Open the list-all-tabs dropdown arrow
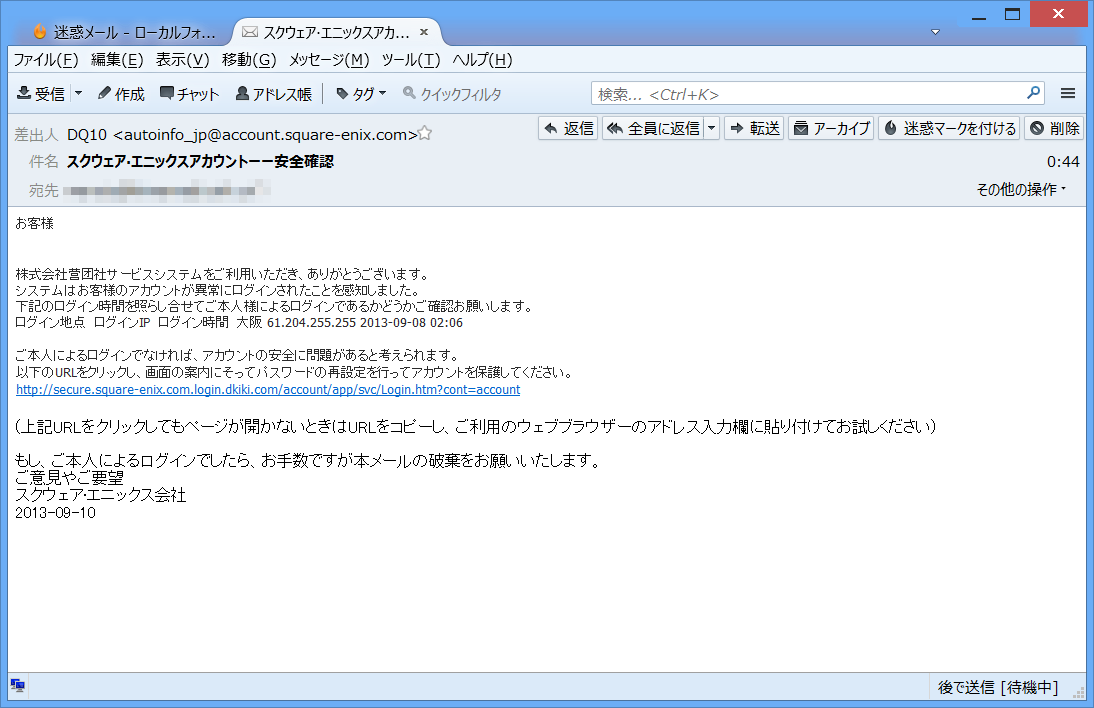The width and height of the screenshot is (1094, 708). click(936, 32)
